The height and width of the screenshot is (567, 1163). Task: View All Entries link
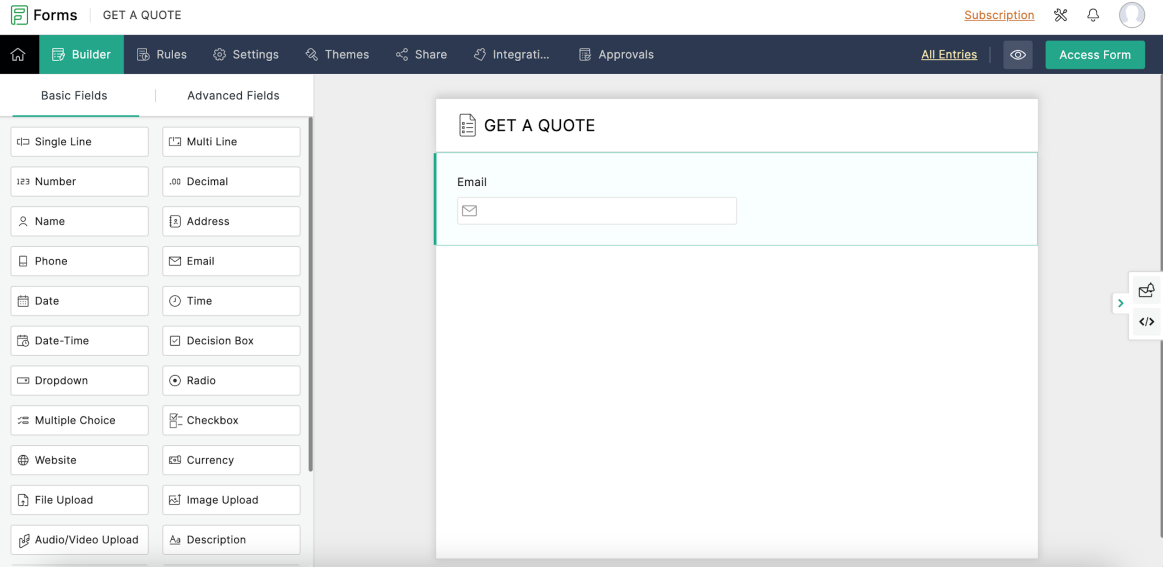pos(949,54)
